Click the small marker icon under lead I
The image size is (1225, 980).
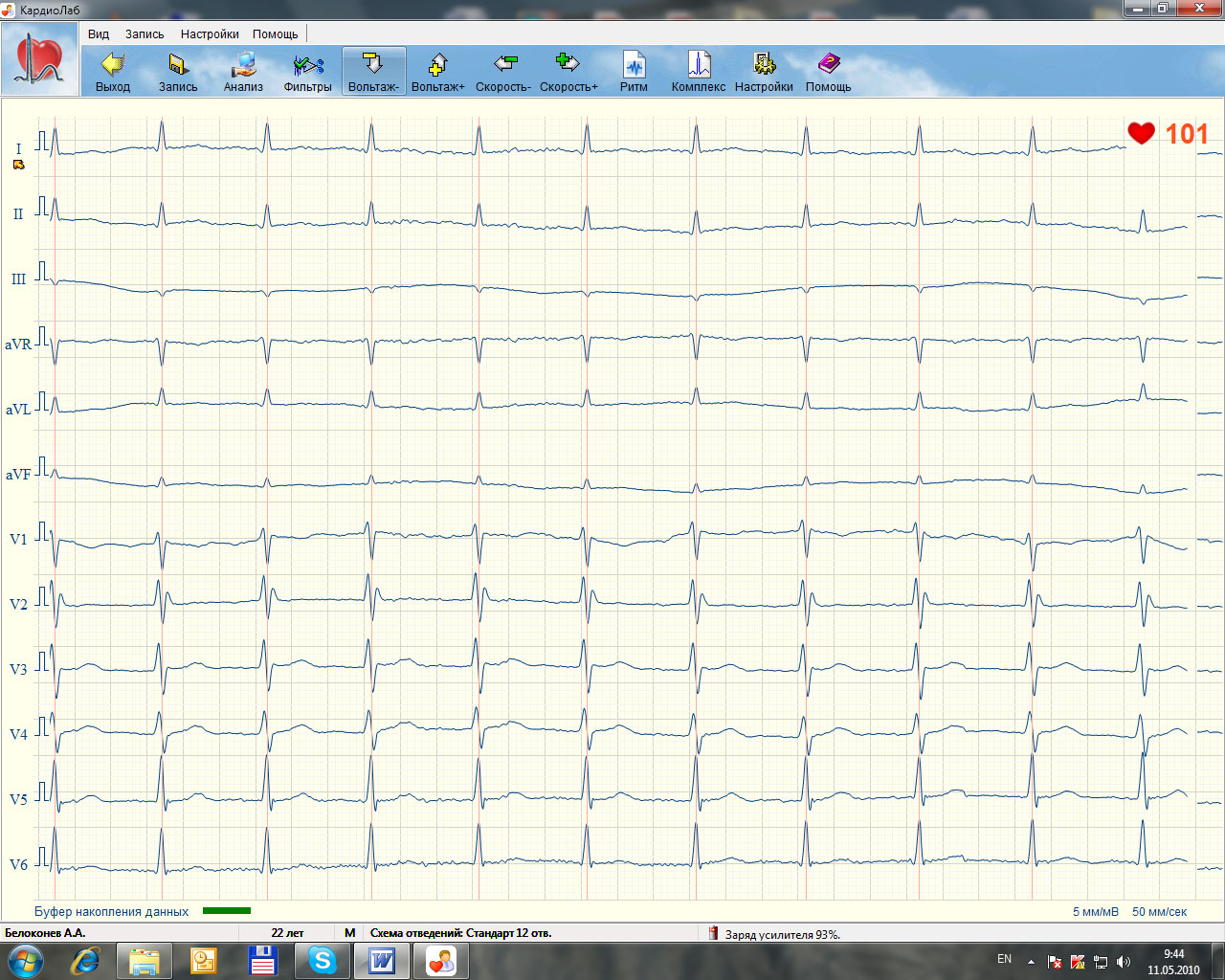pos(18,165)
